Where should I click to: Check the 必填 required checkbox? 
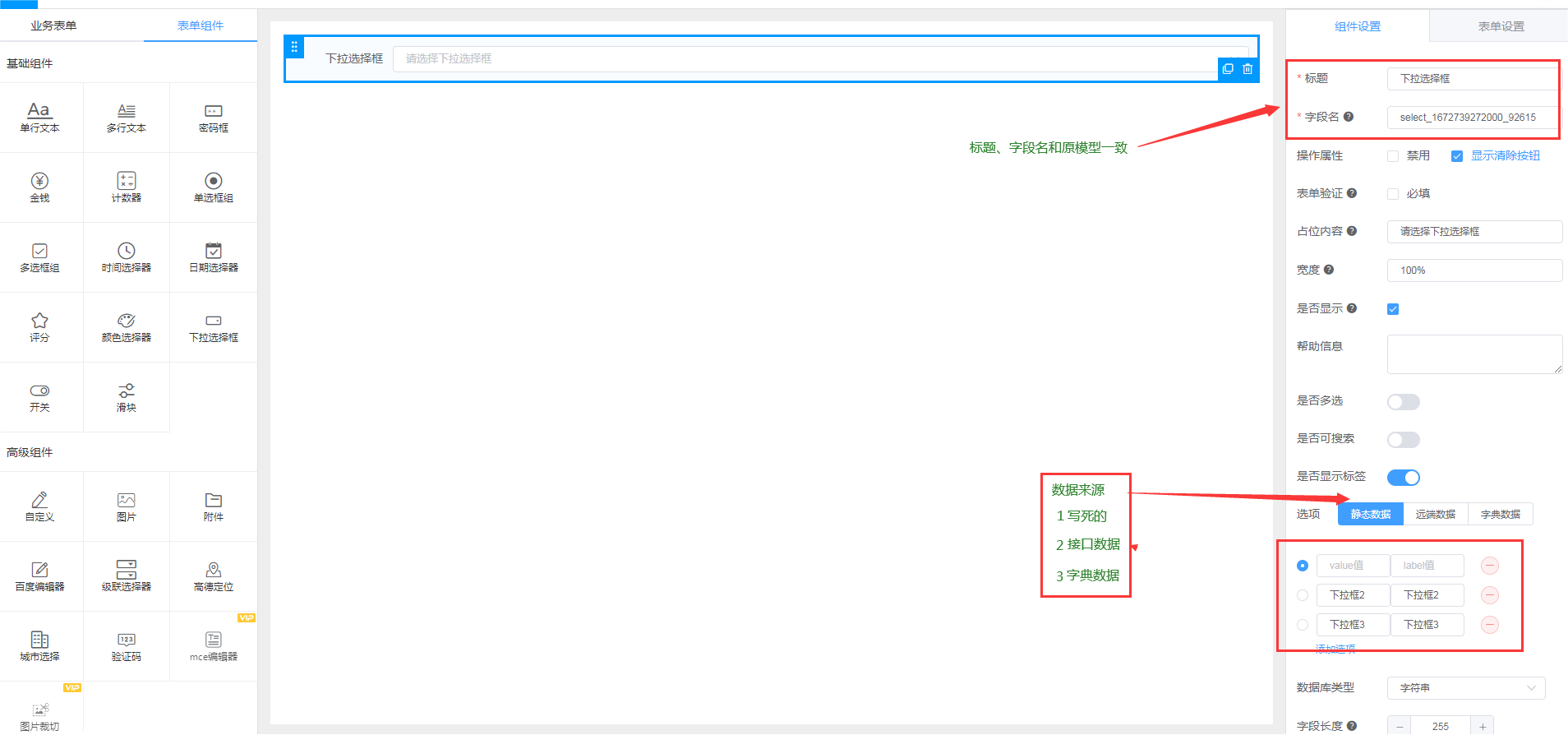pos(1393,194)
